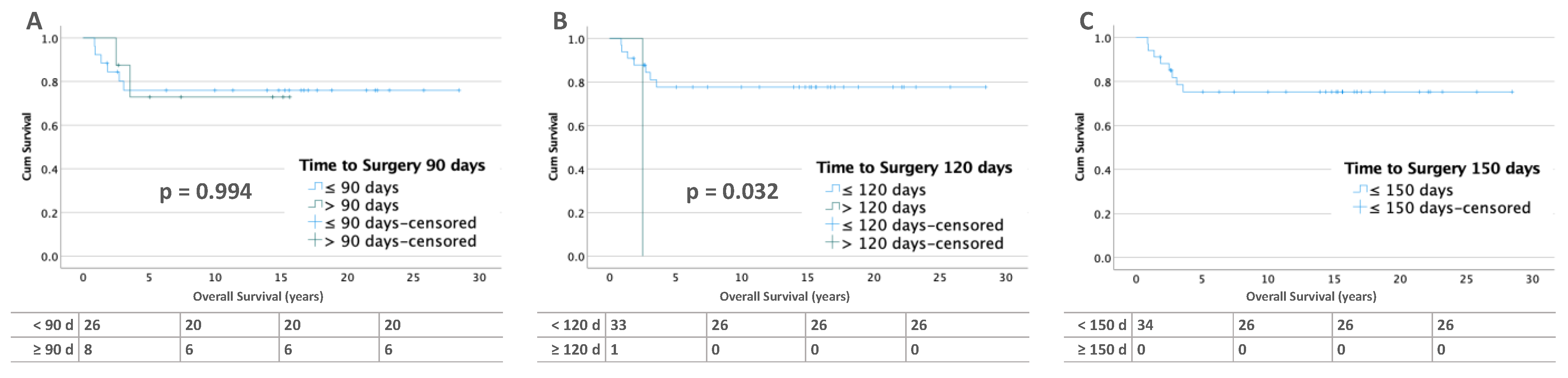Viewport: 1568px width, 378px height.
Task: Click the '< 120 d' cell showing 33
Action: click(619, 325)
